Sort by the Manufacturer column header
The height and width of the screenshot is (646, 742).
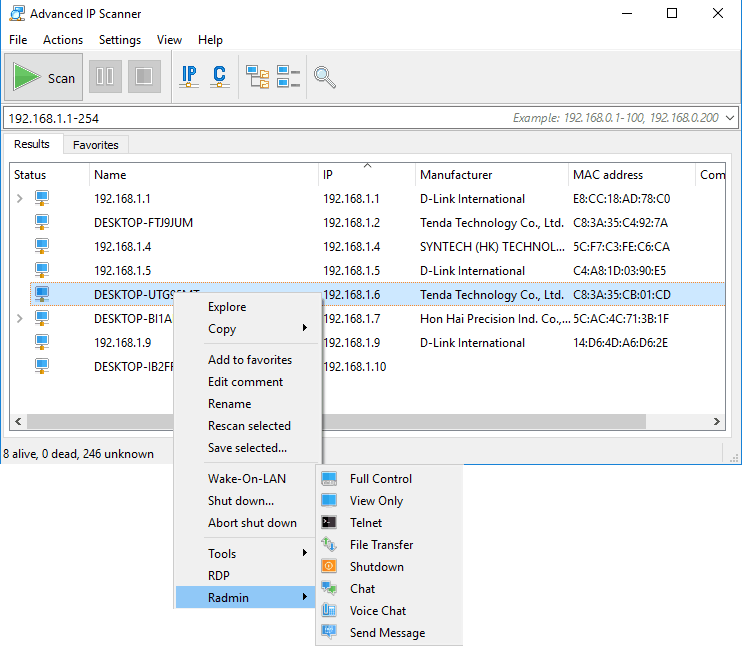pyautogui.click(x=492, y=175)
